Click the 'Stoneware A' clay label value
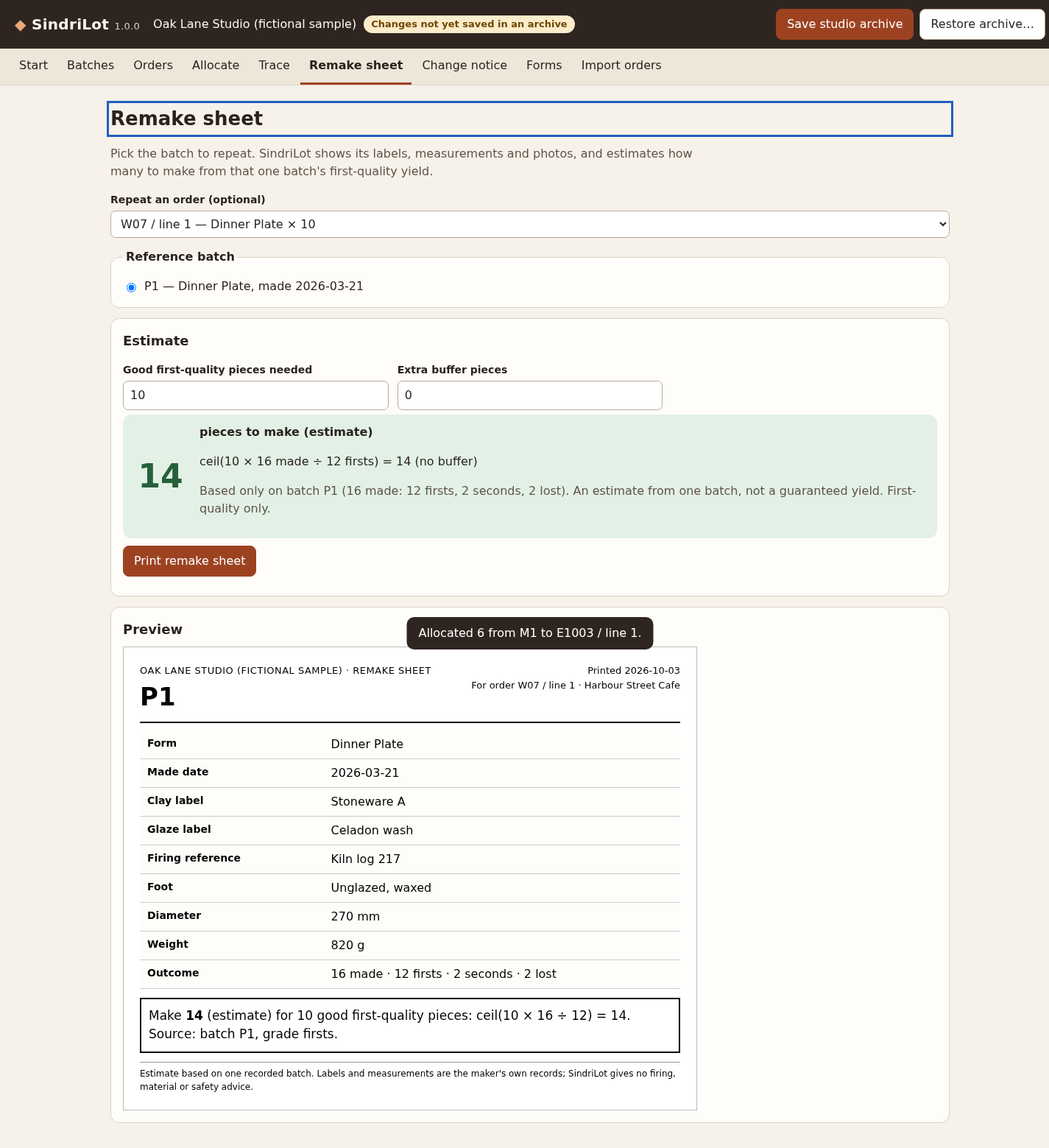This screenshot has width=1049, height=1148. pyautogui.click(x=368, y=802)
